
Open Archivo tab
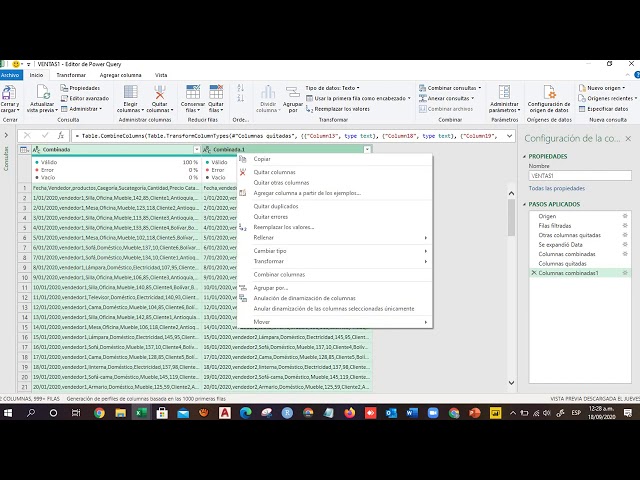click(10, 75)
